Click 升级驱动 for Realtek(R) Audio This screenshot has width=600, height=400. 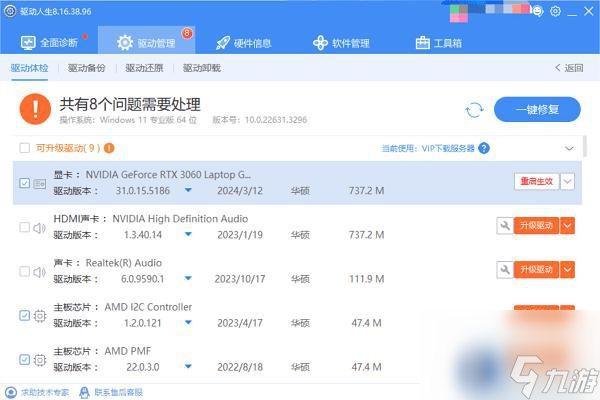536,270
